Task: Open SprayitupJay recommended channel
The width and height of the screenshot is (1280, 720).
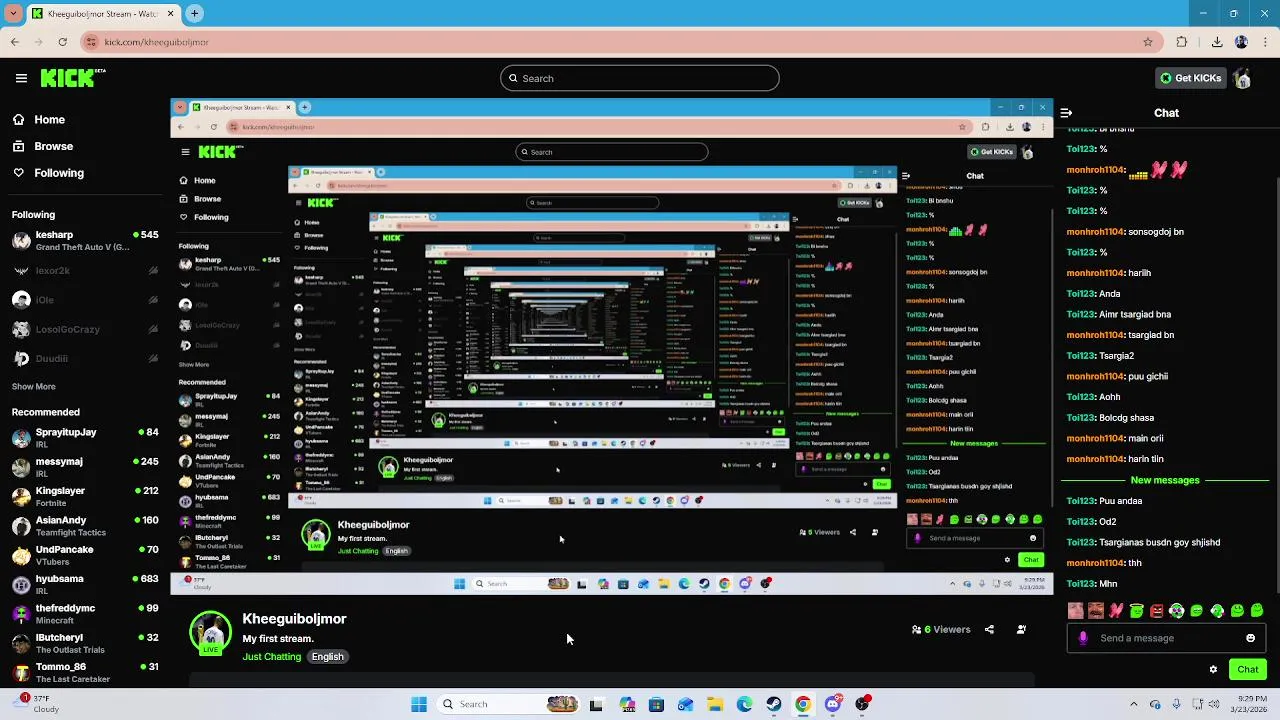Action: 84,438
